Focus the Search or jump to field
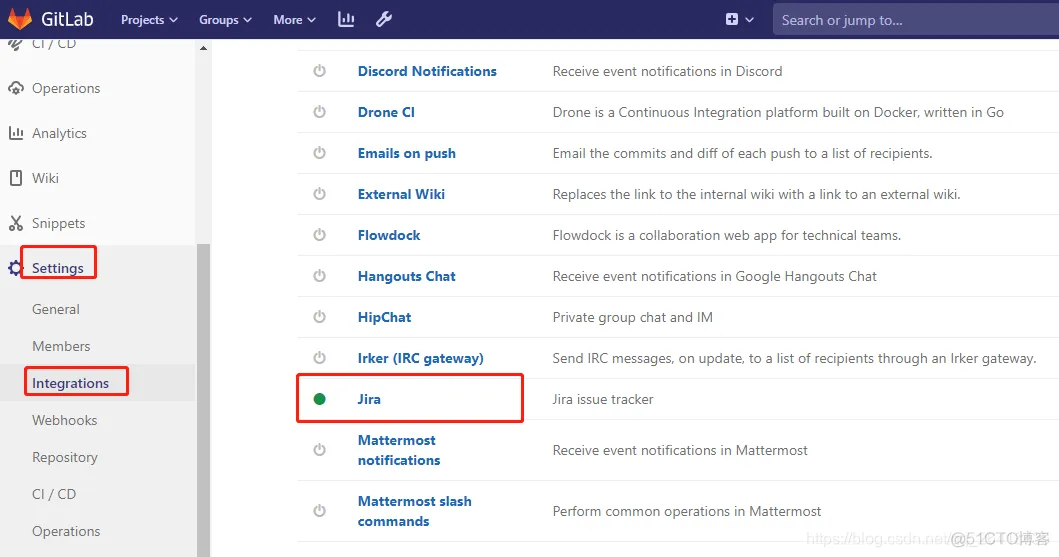 (916, 20)
